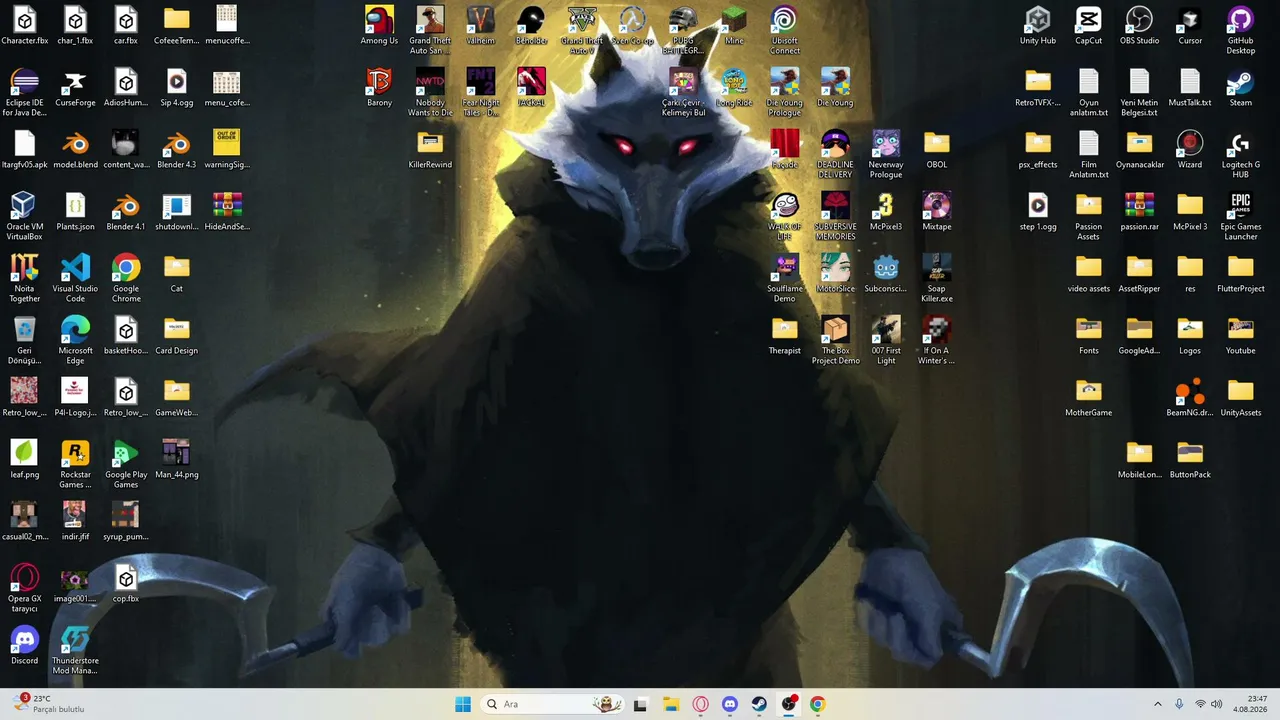This screenshot has height=720, width=1280.
Task: Open the volume control in system tray
Action: 1217,704
